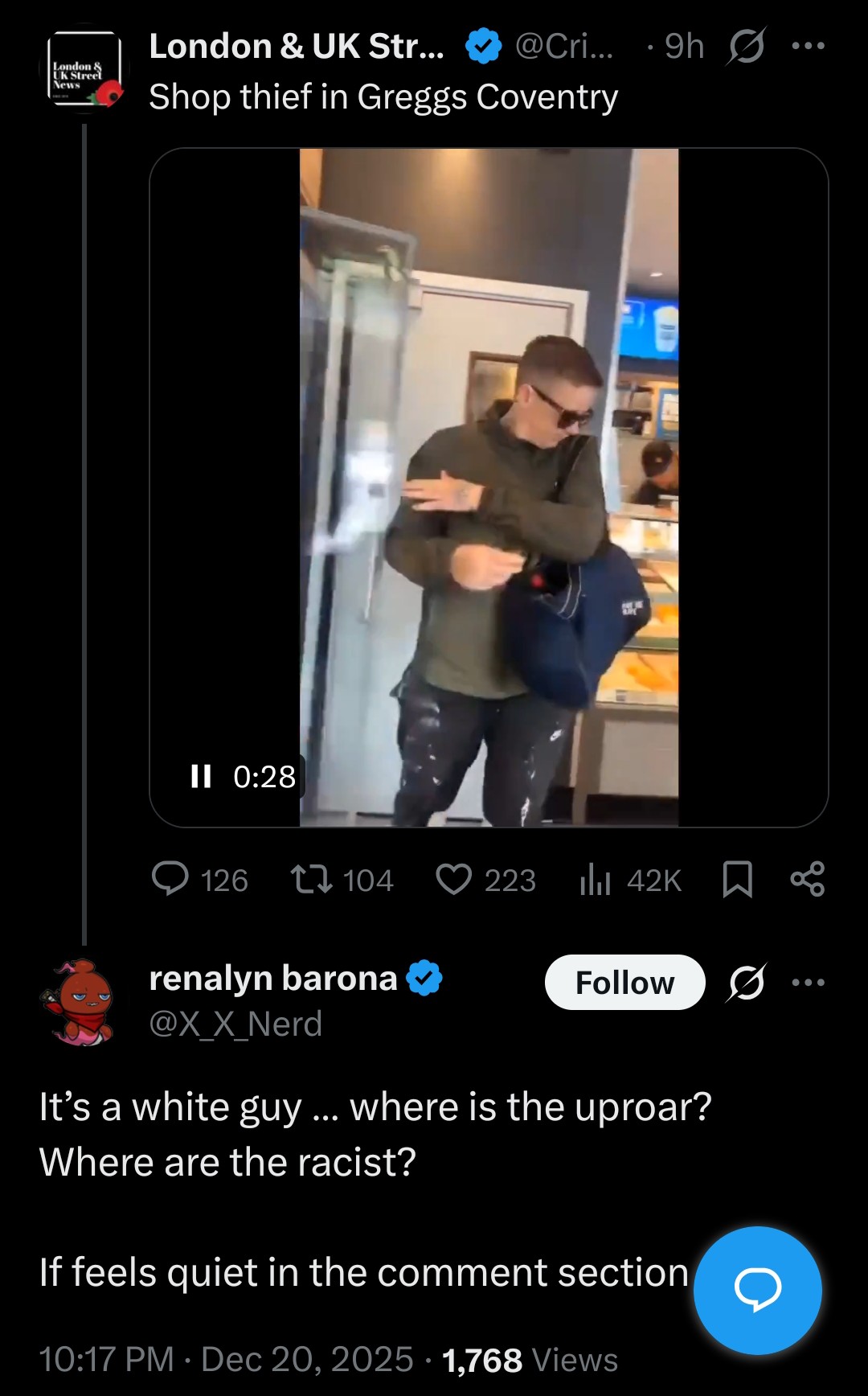This screenshot has width=868, height=1396.
Task: Open the @X_X_Nerd handle link
Action: (x=235, y=1024)
